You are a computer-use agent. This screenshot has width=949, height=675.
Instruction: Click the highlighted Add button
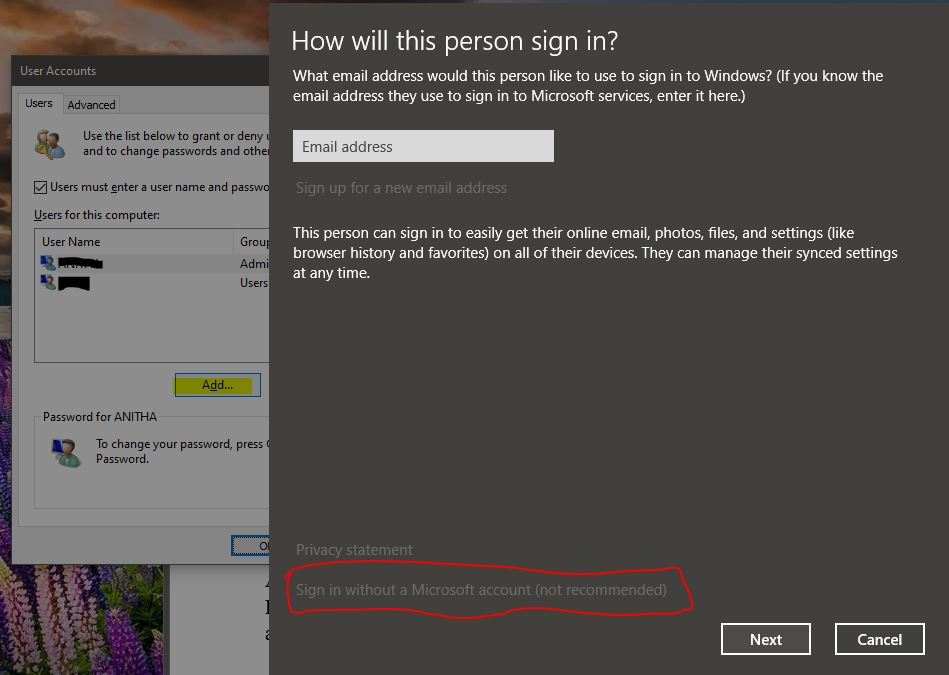[217, 384]
